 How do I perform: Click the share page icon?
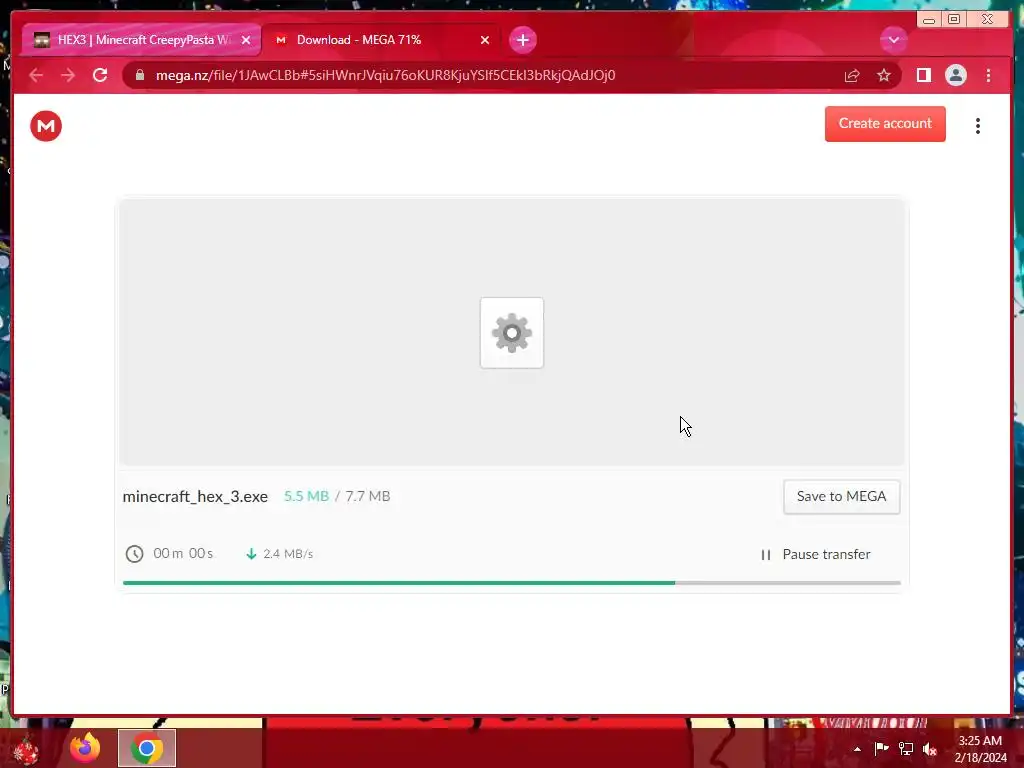point(852,76)
